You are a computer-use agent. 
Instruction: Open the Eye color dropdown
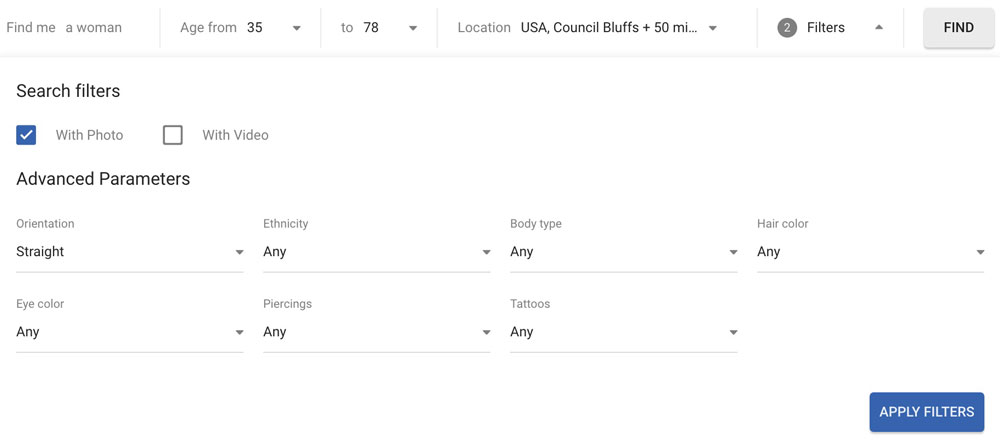[129, 332]
